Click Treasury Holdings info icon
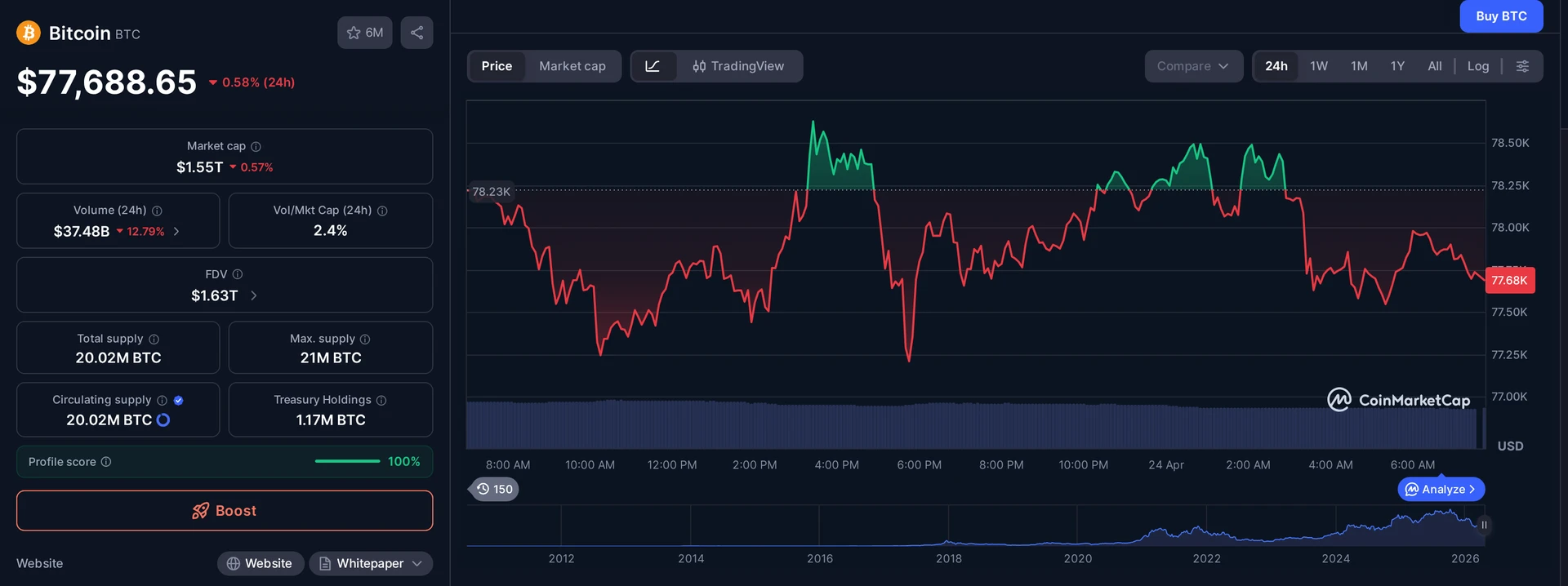Screen dimensions: 1568x586 pos(381,400)
